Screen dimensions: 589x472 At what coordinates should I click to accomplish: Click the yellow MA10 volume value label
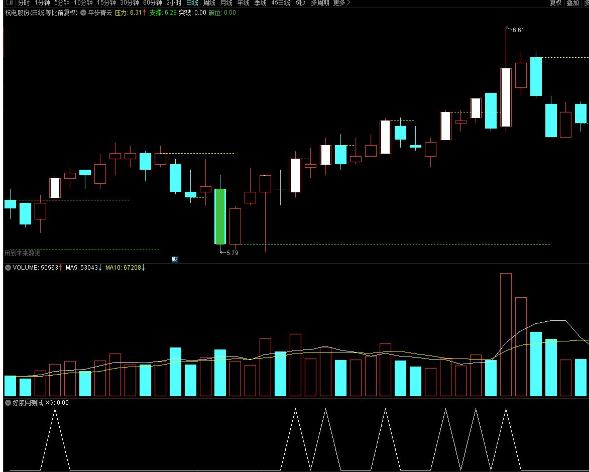coord(125,268)
